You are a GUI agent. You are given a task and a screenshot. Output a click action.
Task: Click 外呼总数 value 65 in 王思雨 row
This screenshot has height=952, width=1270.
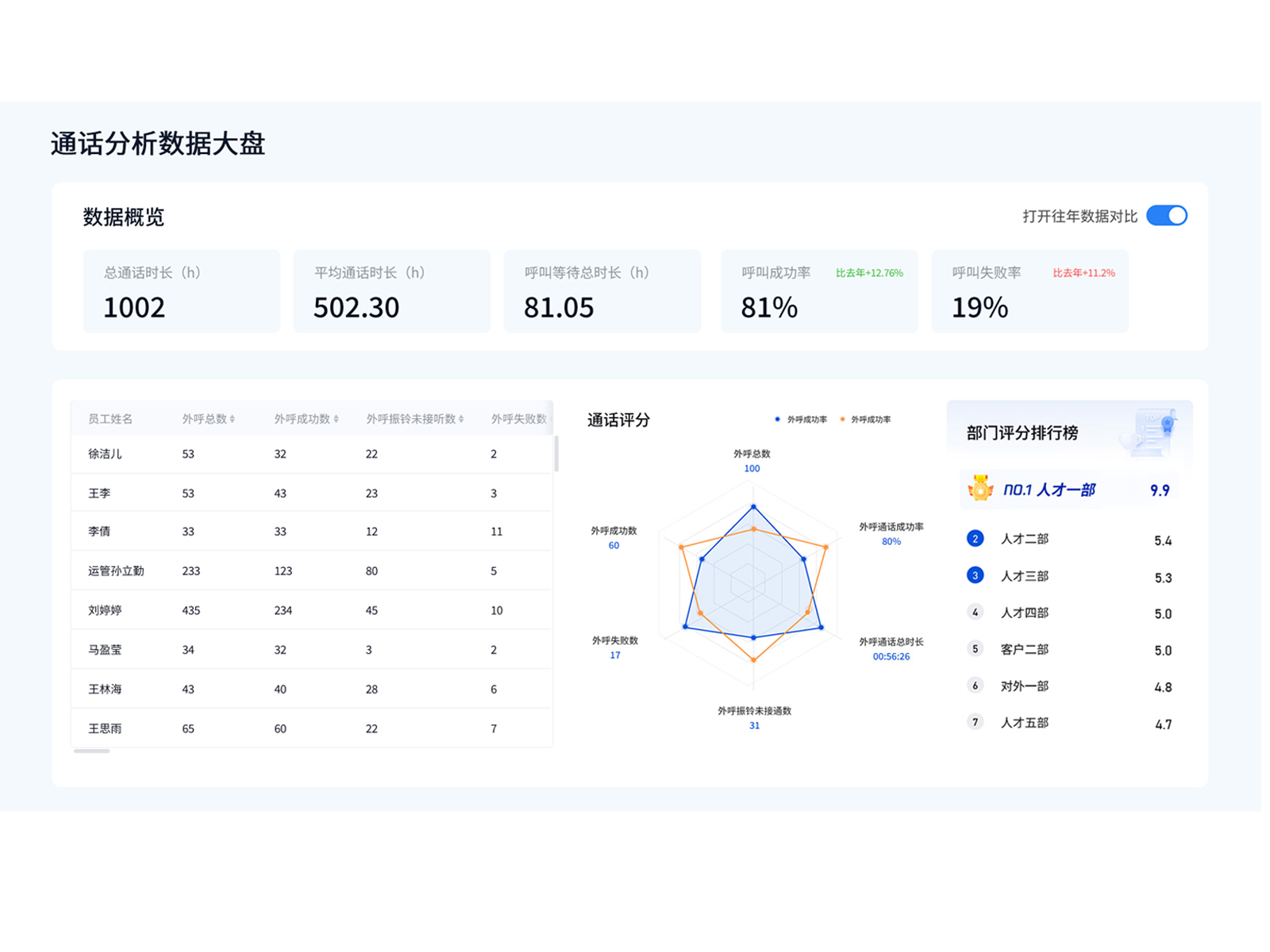188,728
